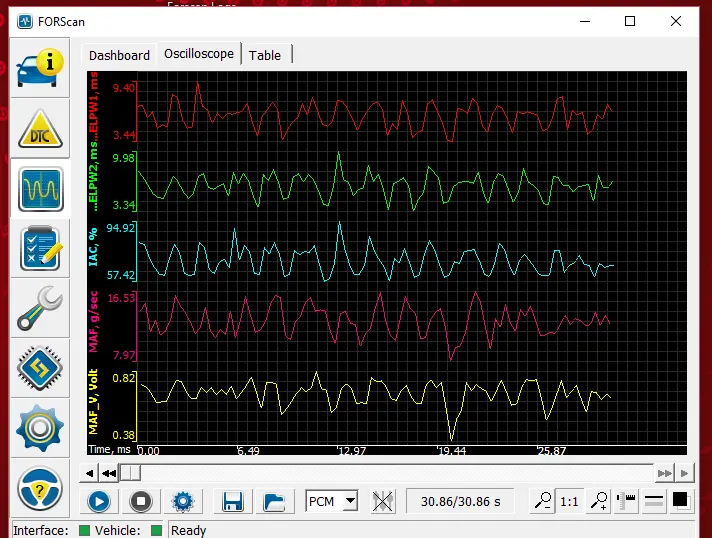Open the background color swatch
Viewport: 712px width, 538px height.
pyautogui.click(x=681, y=501)
